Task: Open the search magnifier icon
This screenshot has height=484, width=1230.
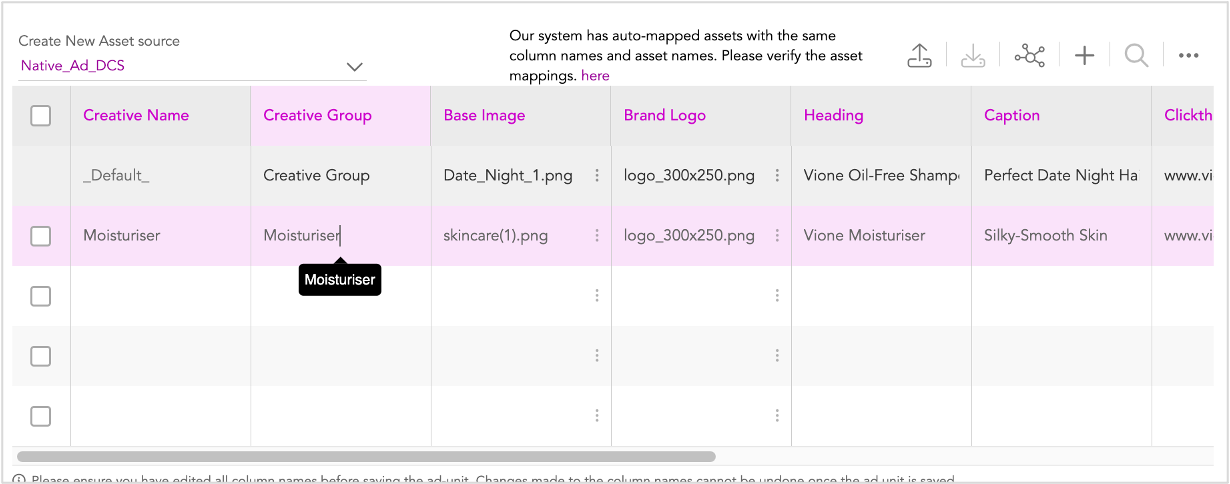Action: (1136, 56)
